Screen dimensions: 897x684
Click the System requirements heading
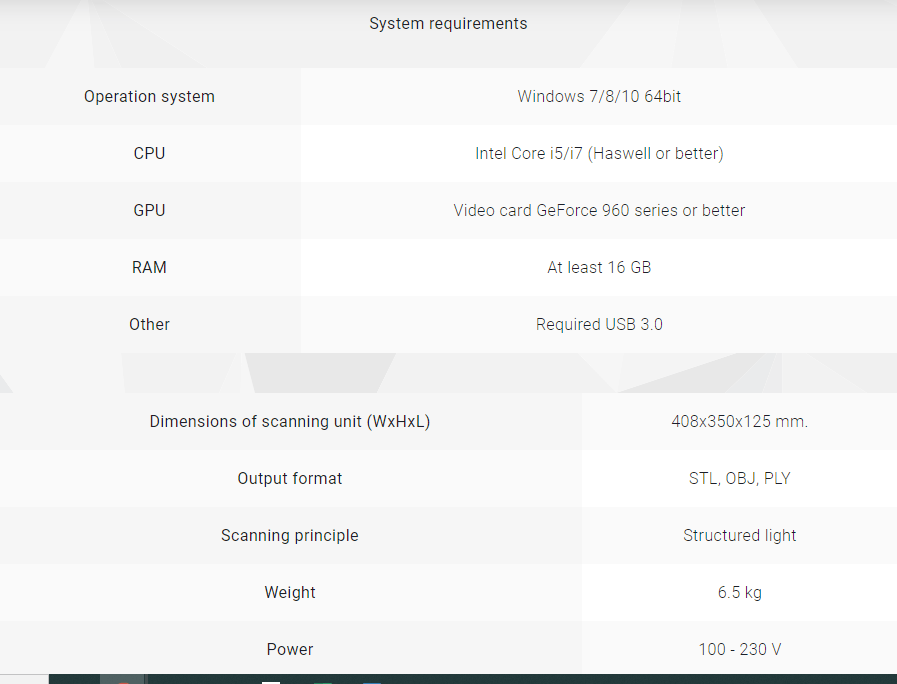pos(448,23)
